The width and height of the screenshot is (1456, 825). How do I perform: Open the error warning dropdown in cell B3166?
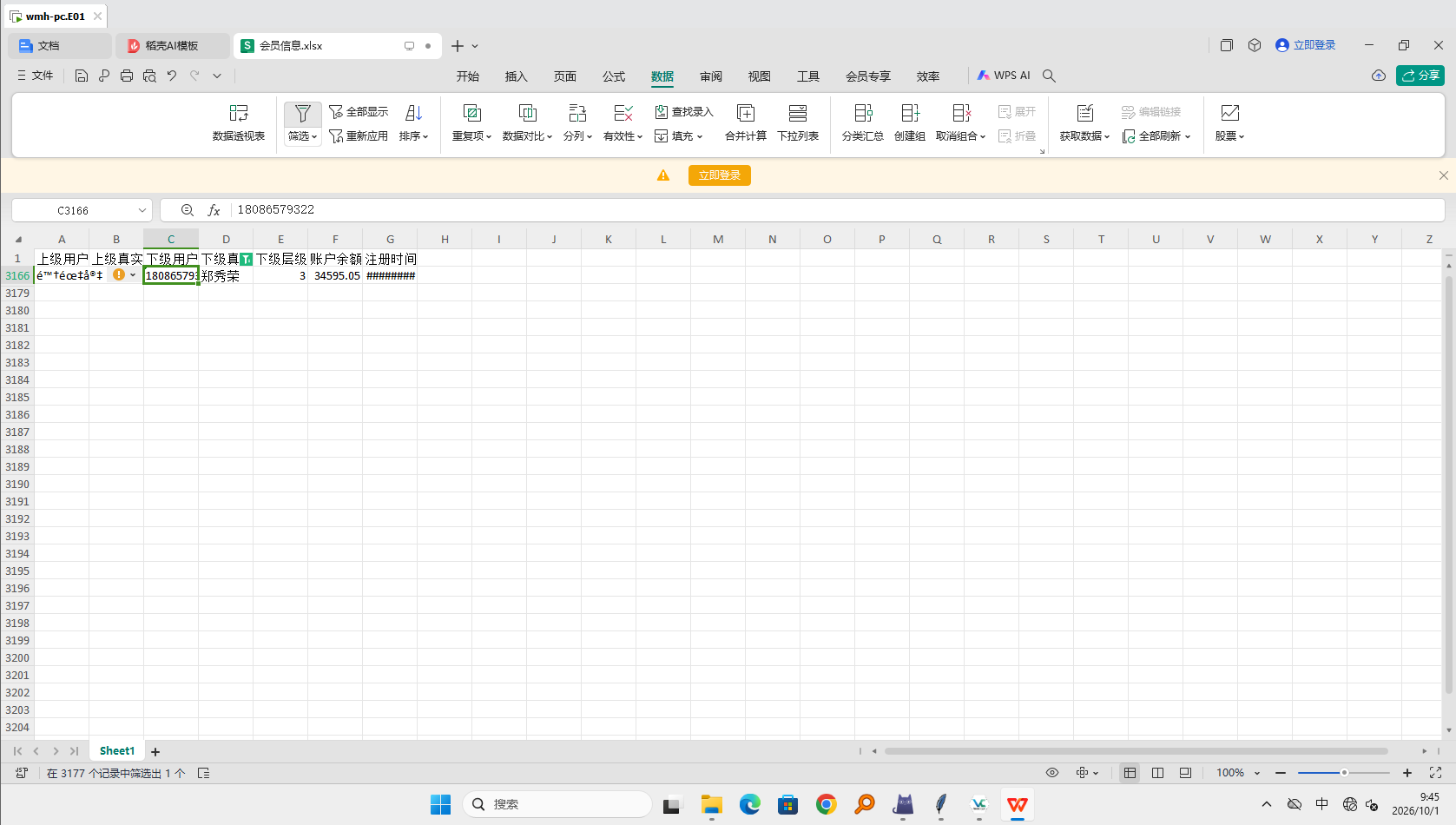(x=133, y=275)
